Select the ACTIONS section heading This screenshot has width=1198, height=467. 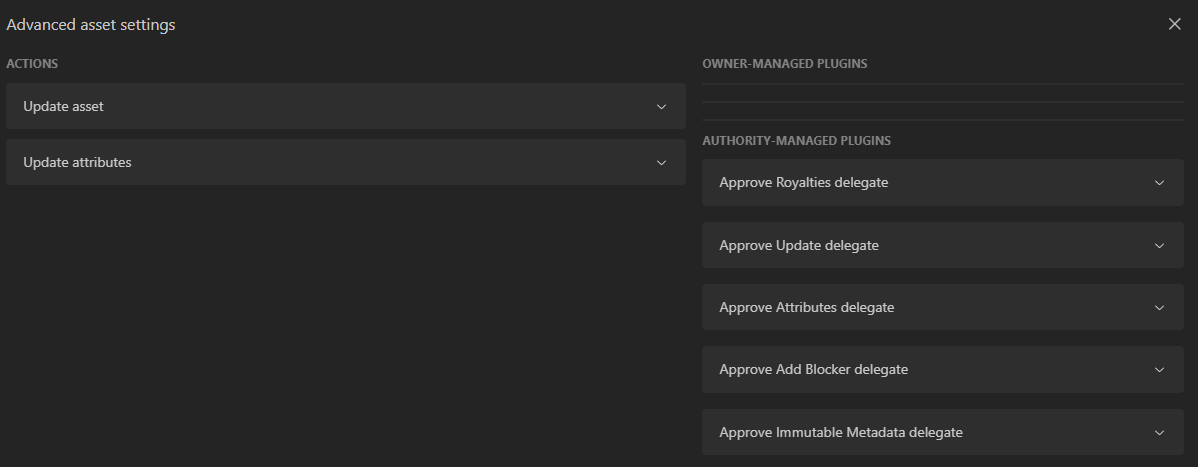32,64
